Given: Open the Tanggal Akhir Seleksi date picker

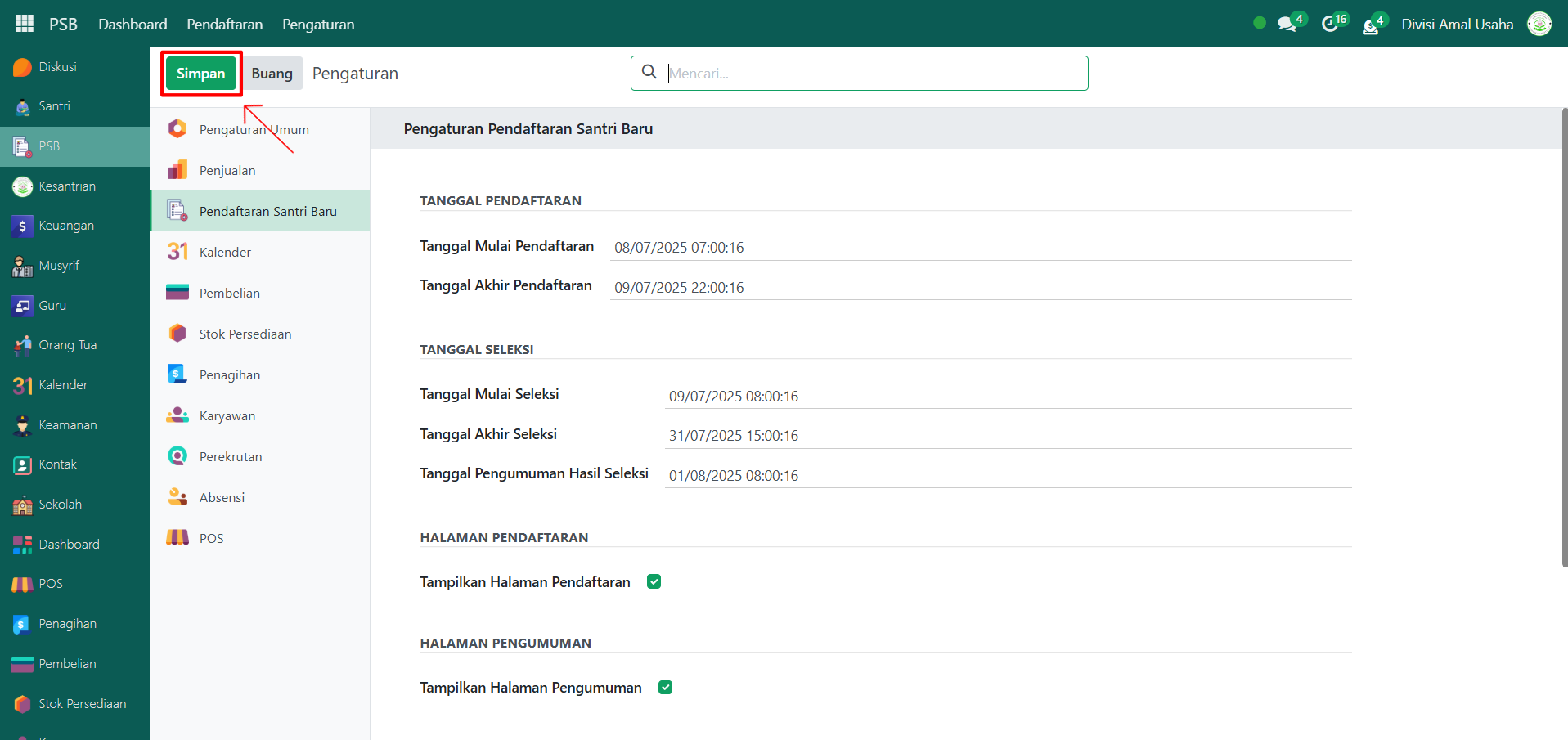Looking at the screenshot, I should (1008, 435).
